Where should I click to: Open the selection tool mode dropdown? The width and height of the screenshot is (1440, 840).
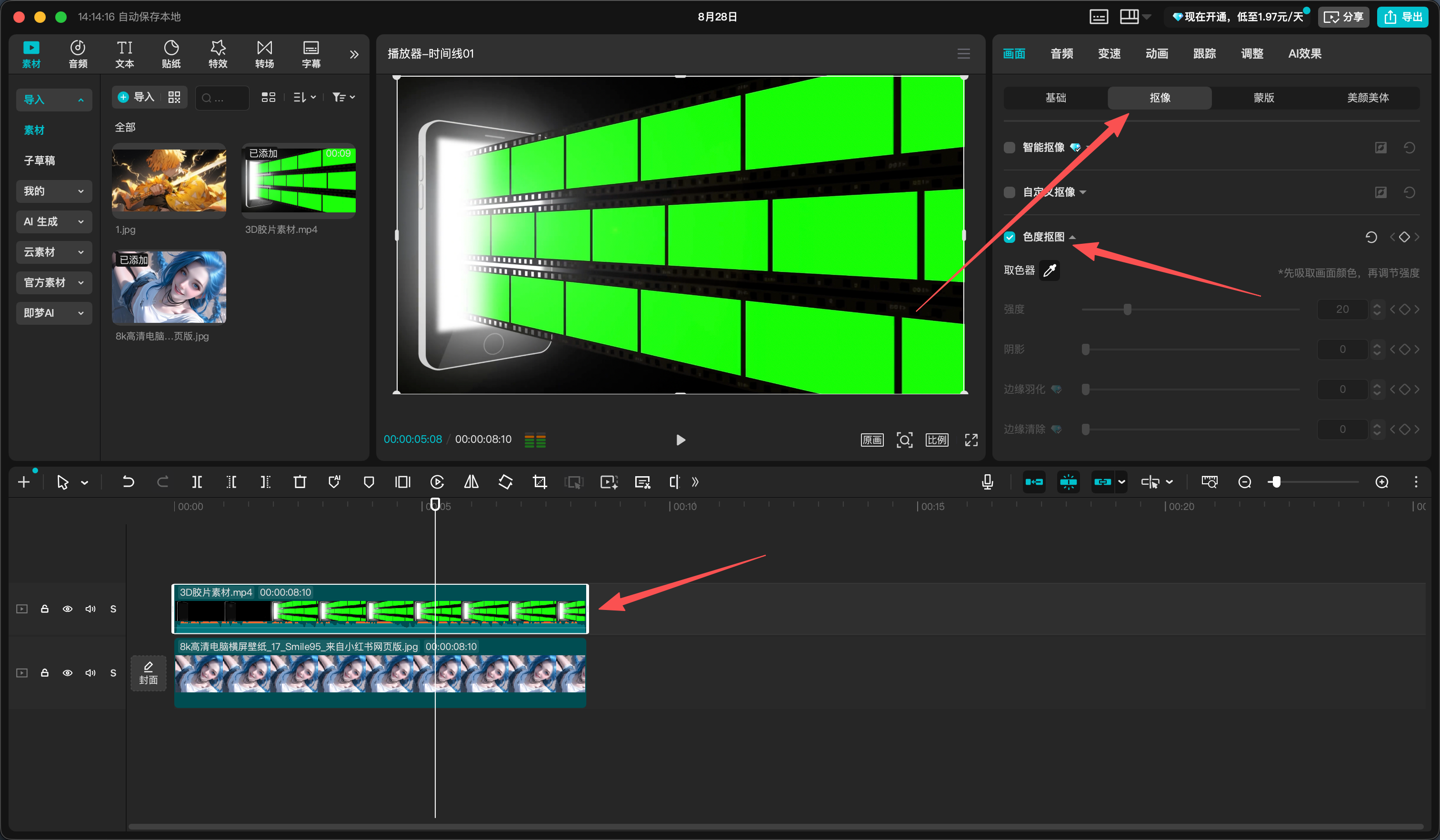[85, 483]
